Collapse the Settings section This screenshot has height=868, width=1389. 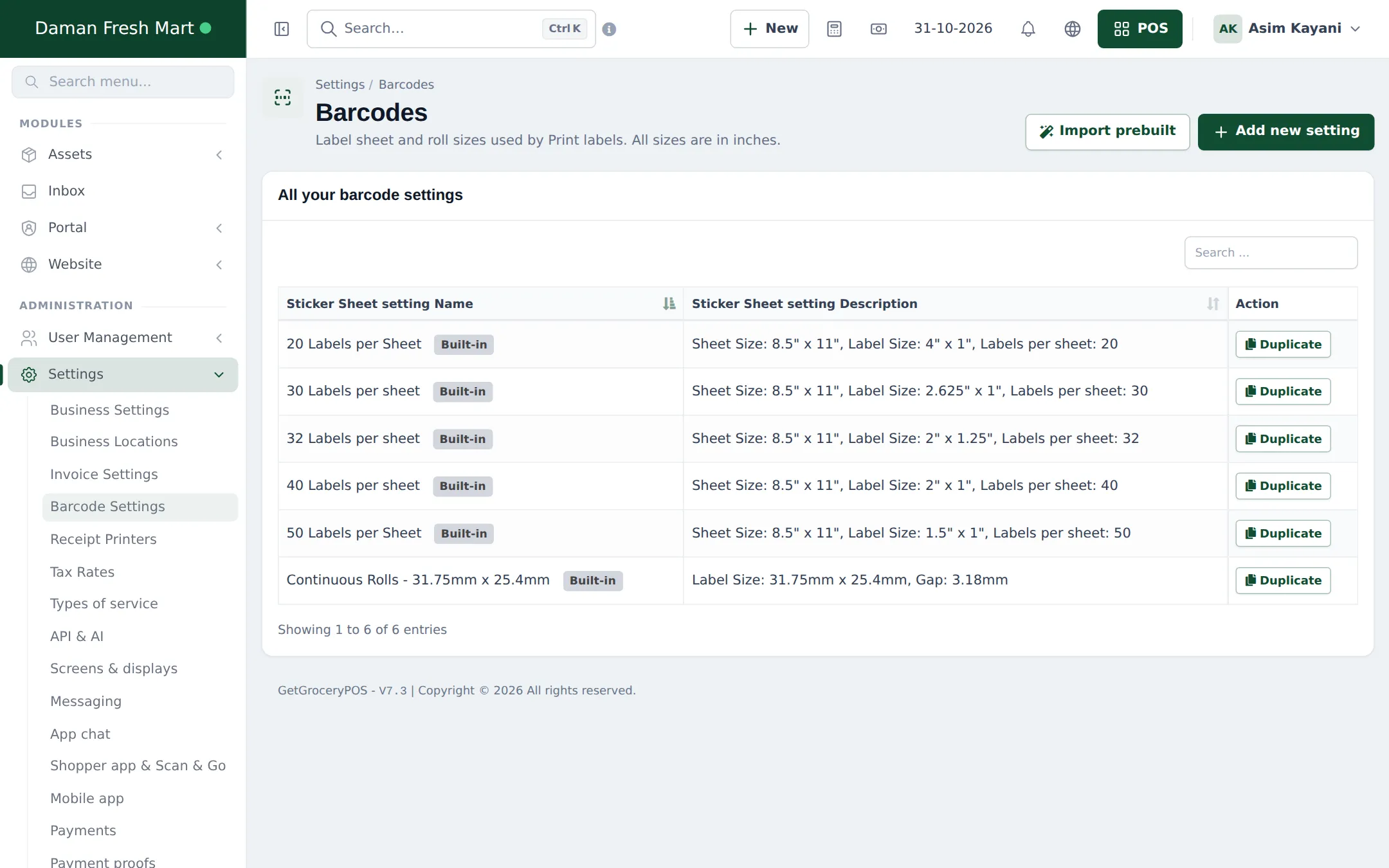tap(123, 374)
